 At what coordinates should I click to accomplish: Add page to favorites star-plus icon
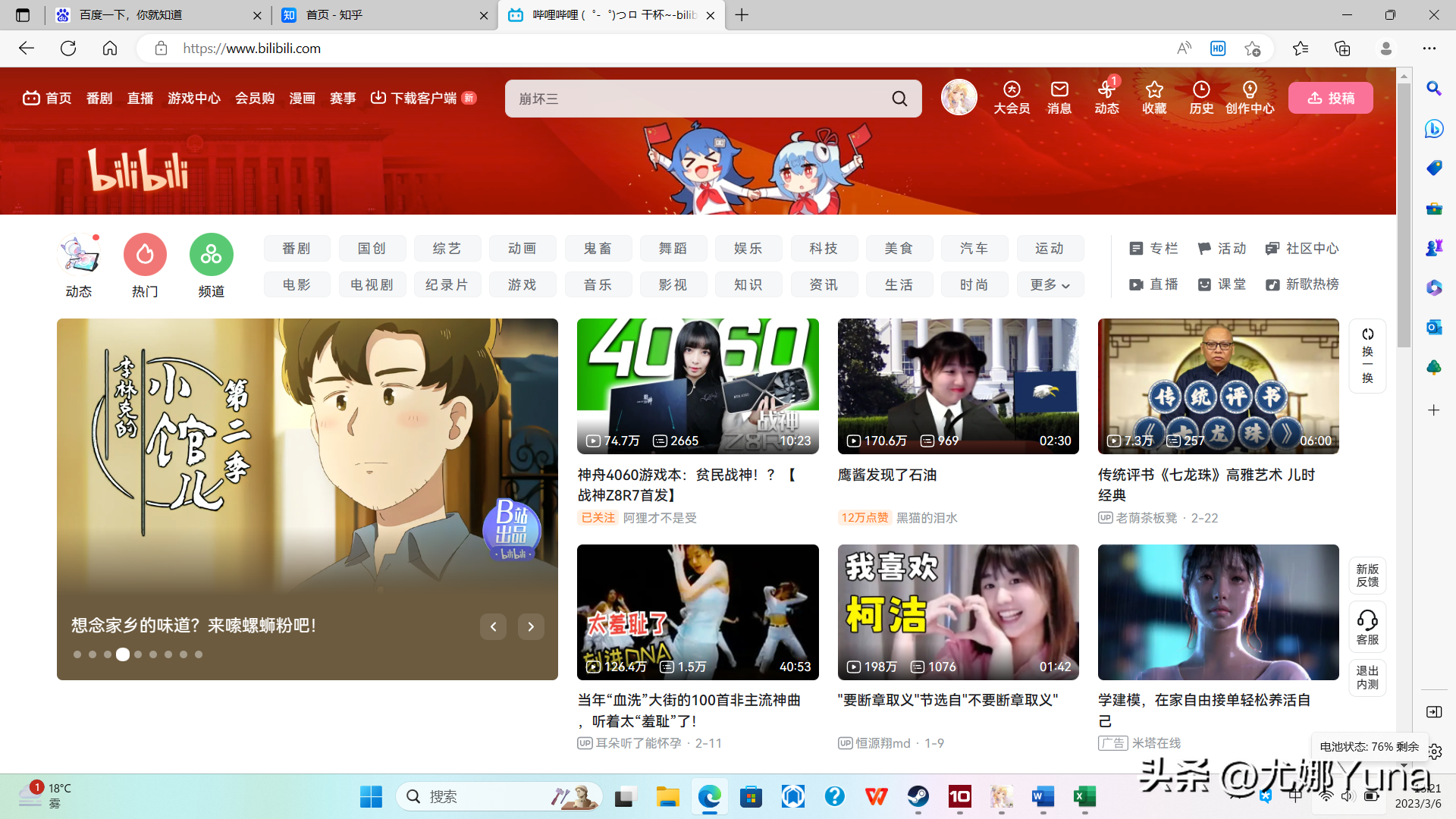[x=1252, y=49]
